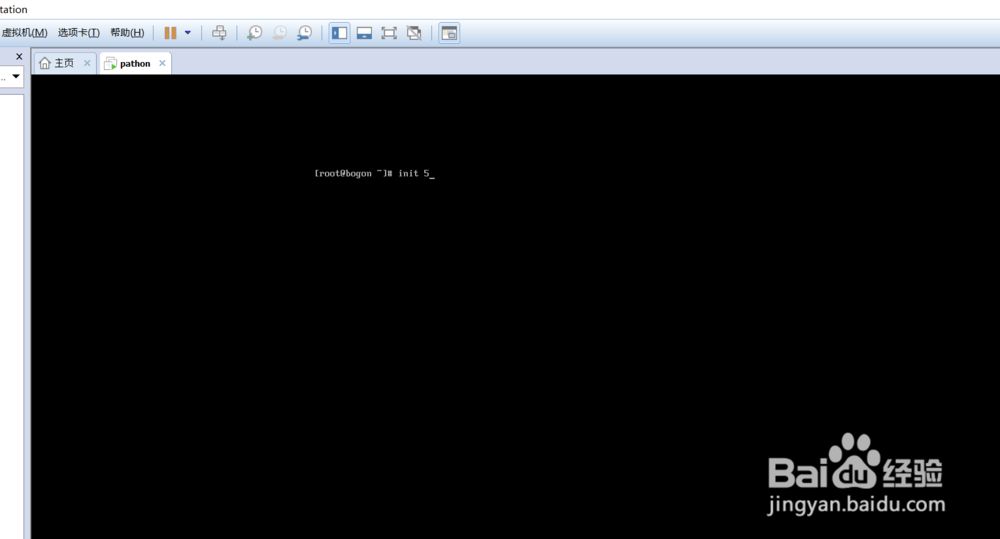The width and height of the screenshot is (1000, 539).
Task: Close the pathon tab
Action: [x=163, y=63]
